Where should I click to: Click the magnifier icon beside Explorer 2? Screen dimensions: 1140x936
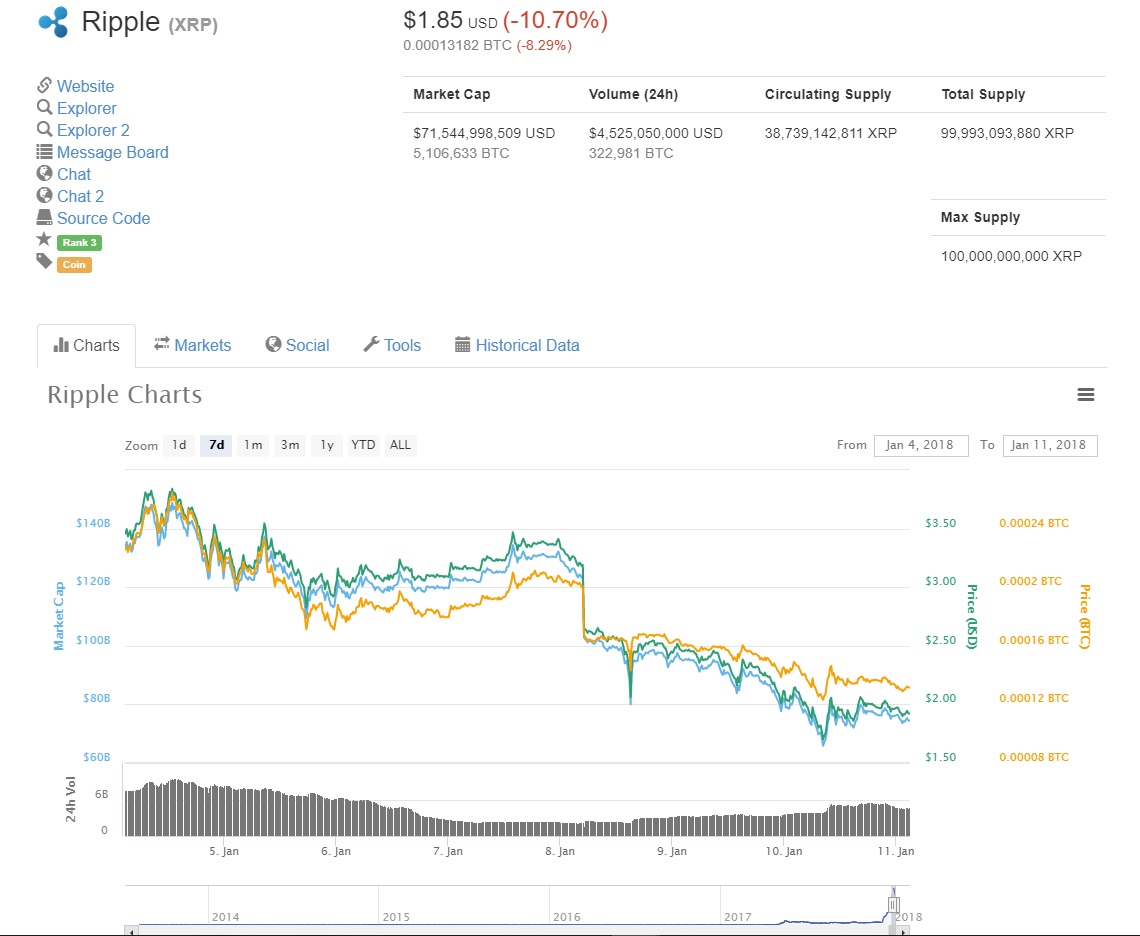(x=44, y=129)
